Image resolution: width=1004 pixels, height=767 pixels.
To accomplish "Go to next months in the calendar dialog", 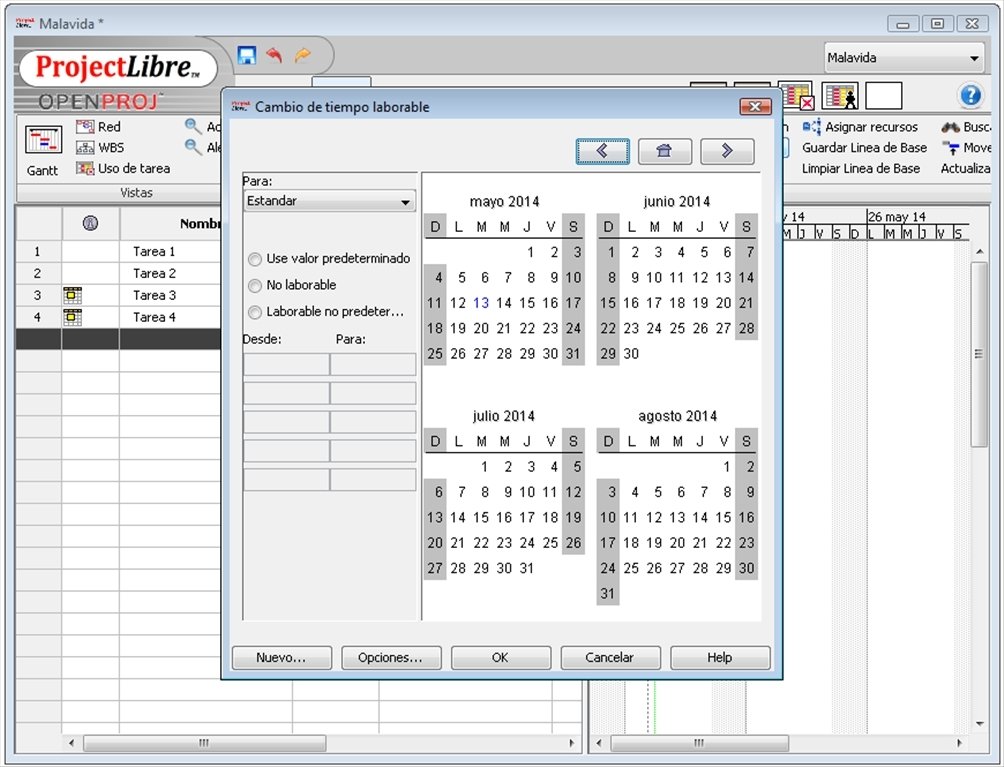I will [x=727, y=151].
